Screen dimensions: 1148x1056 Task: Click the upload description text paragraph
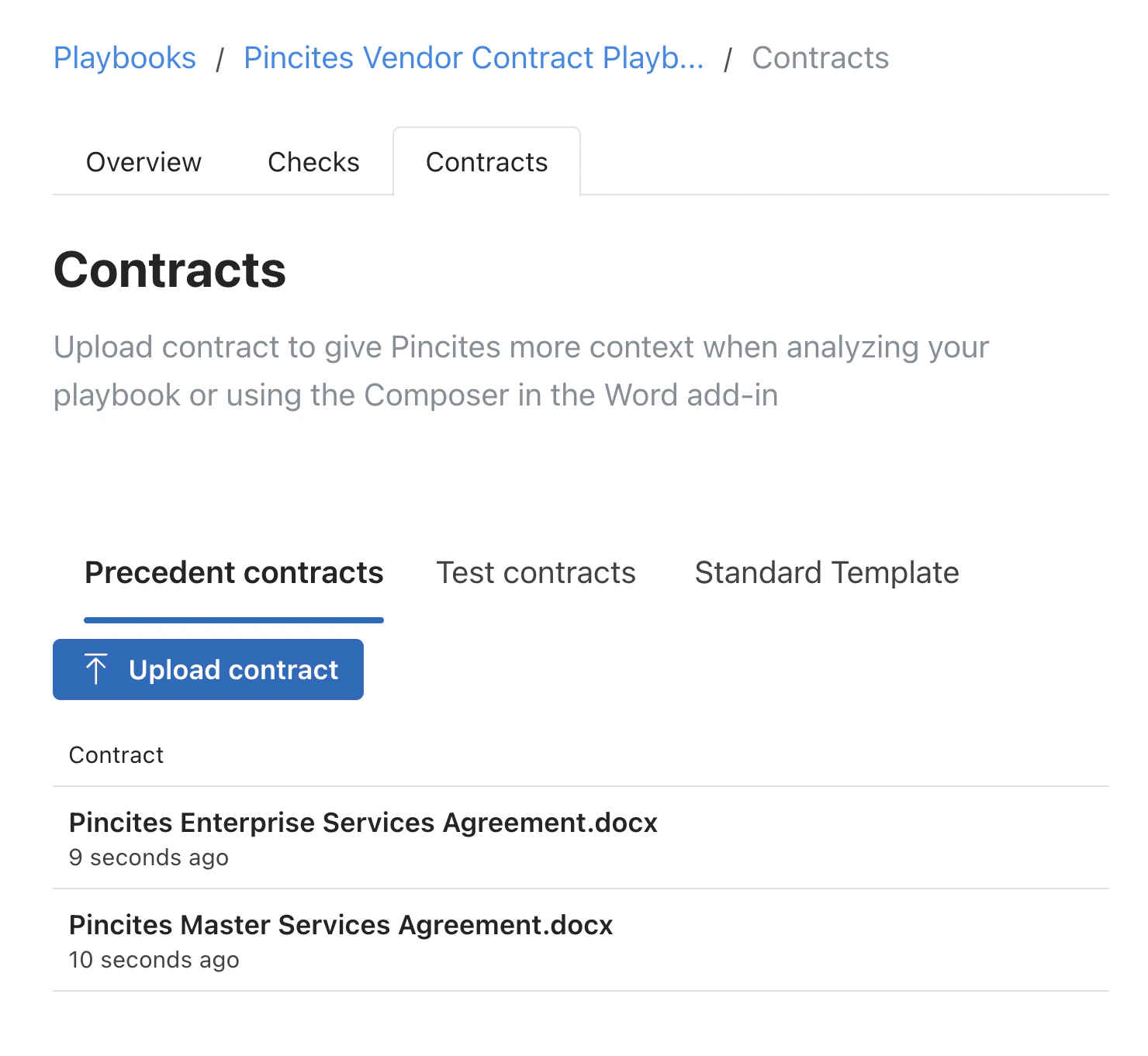coord(521,371)
